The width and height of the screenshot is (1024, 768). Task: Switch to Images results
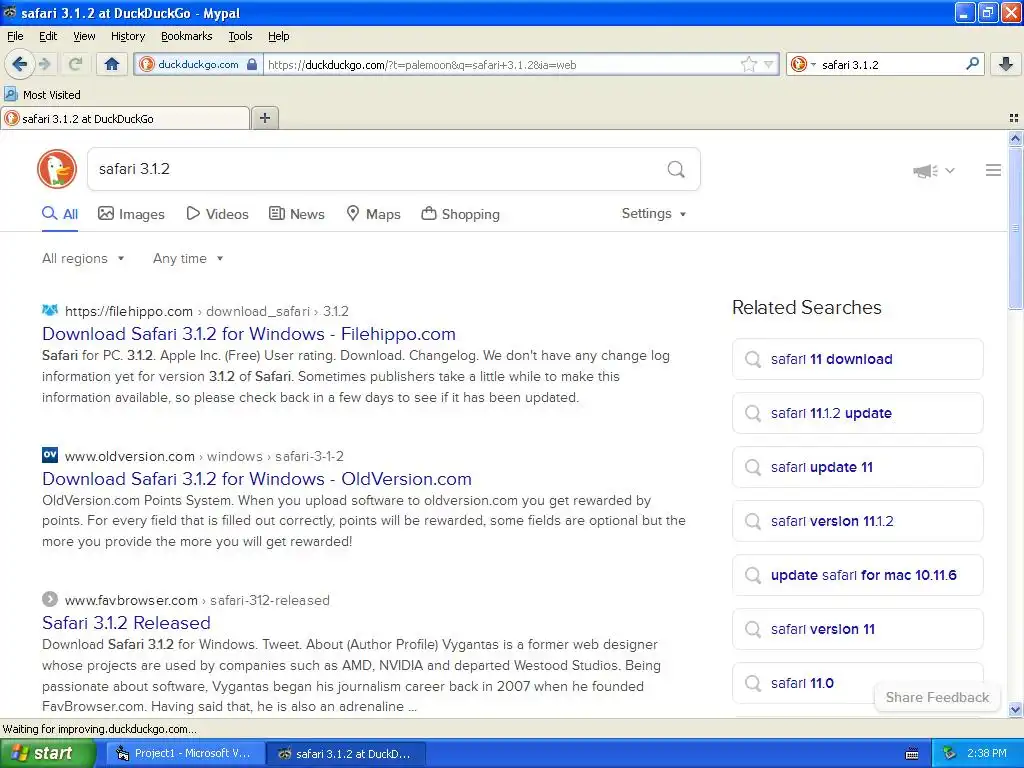(131, 214)
